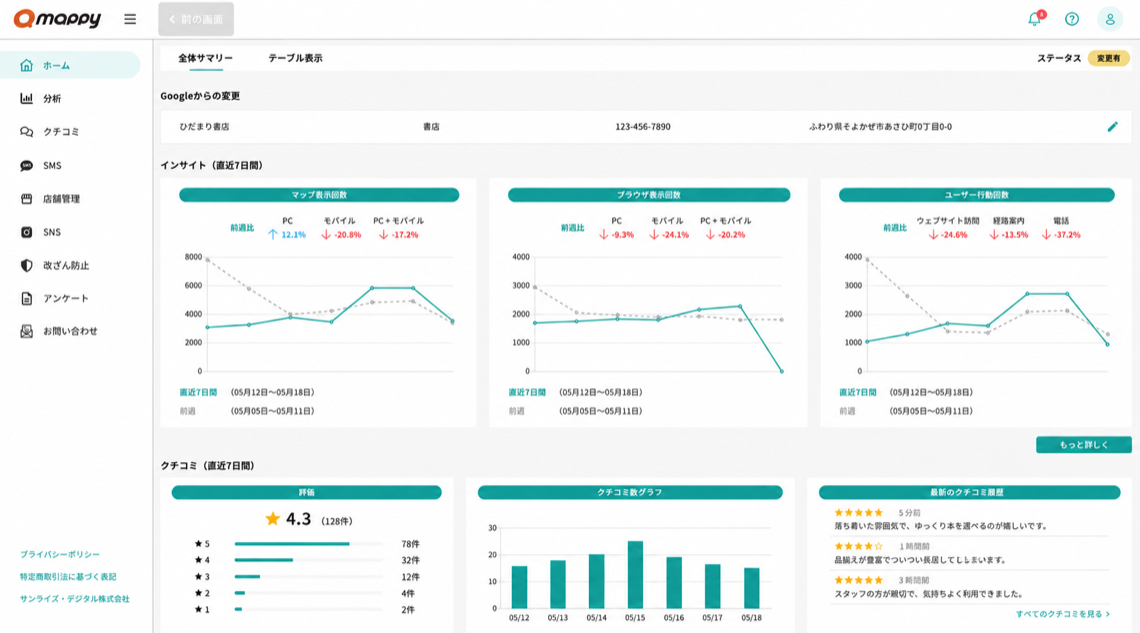Image resolution: width=1140 pixels, height=633 pixels.
Task: Open the プライバシーポリシー link
Action: coord(60,555)
